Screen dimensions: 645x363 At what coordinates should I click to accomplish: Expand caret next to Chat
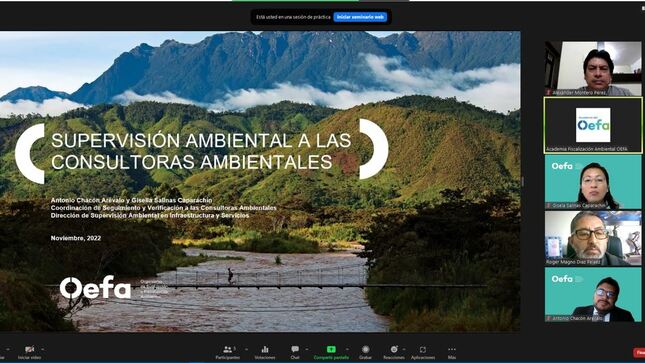[x=306, y=349]
